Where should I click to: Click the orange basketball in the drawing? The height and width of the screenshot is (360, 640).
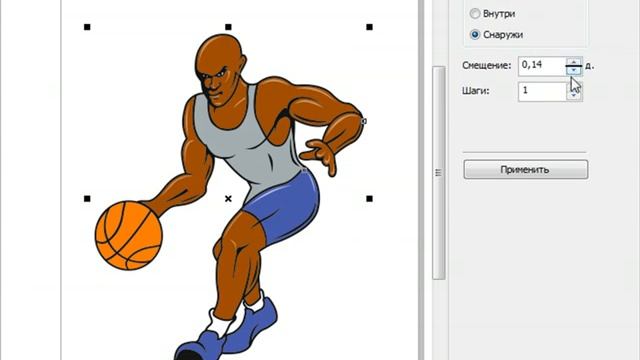tap(129, 236)
